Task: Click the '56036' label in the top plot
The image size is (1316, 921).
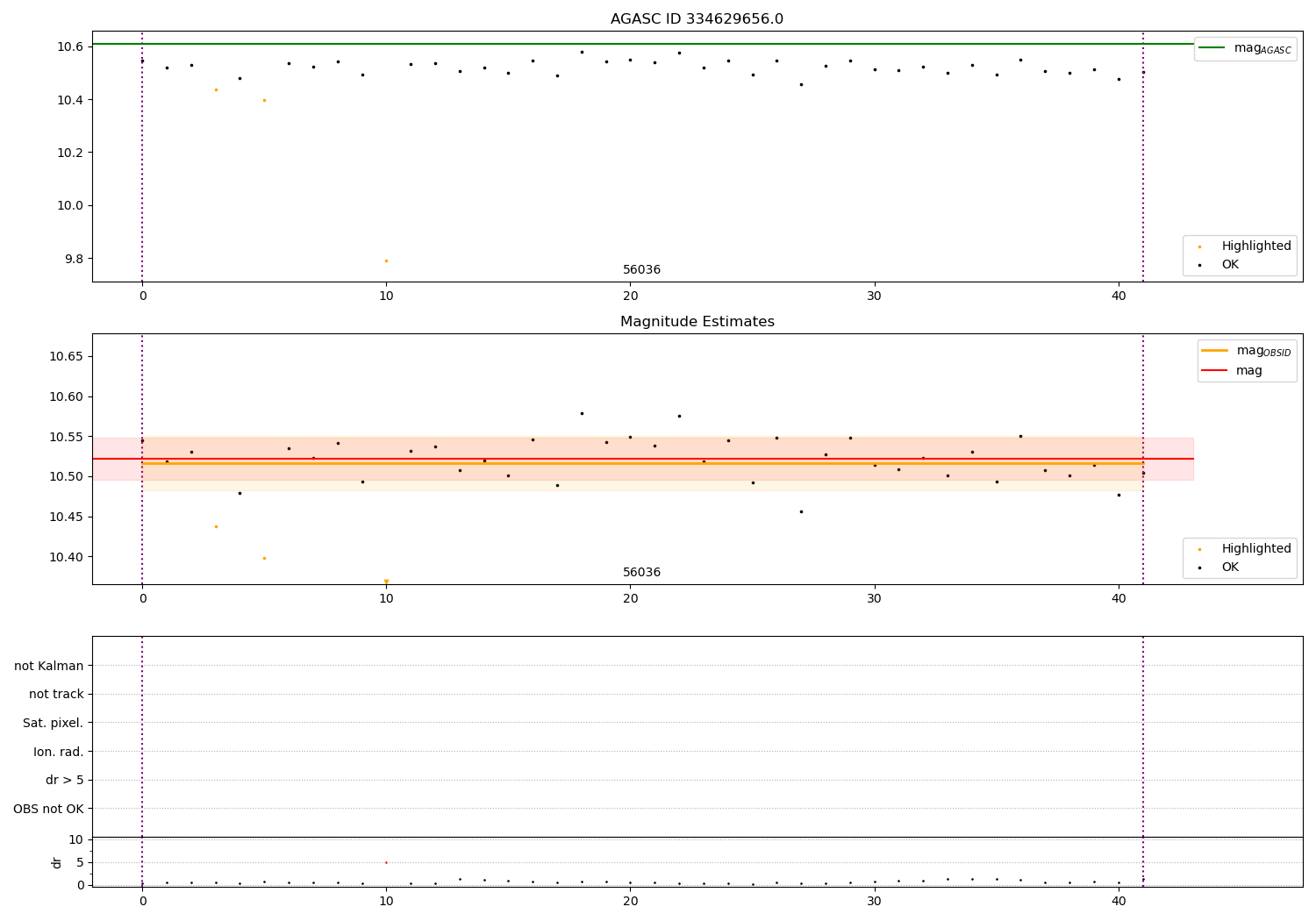Action: (641, 270)
